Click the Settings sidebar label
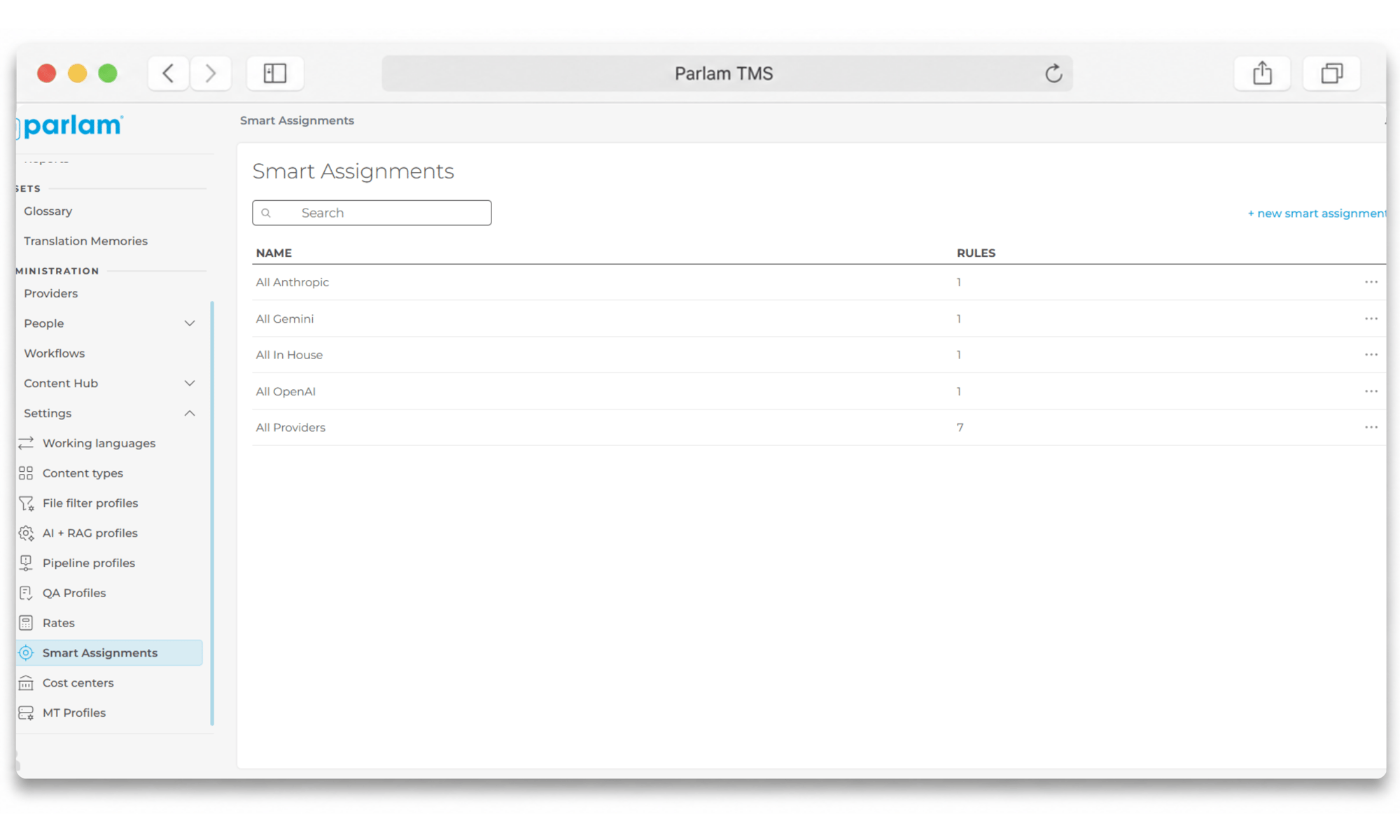The width and height of the screenshot is (1400, 840). point(48,414)
